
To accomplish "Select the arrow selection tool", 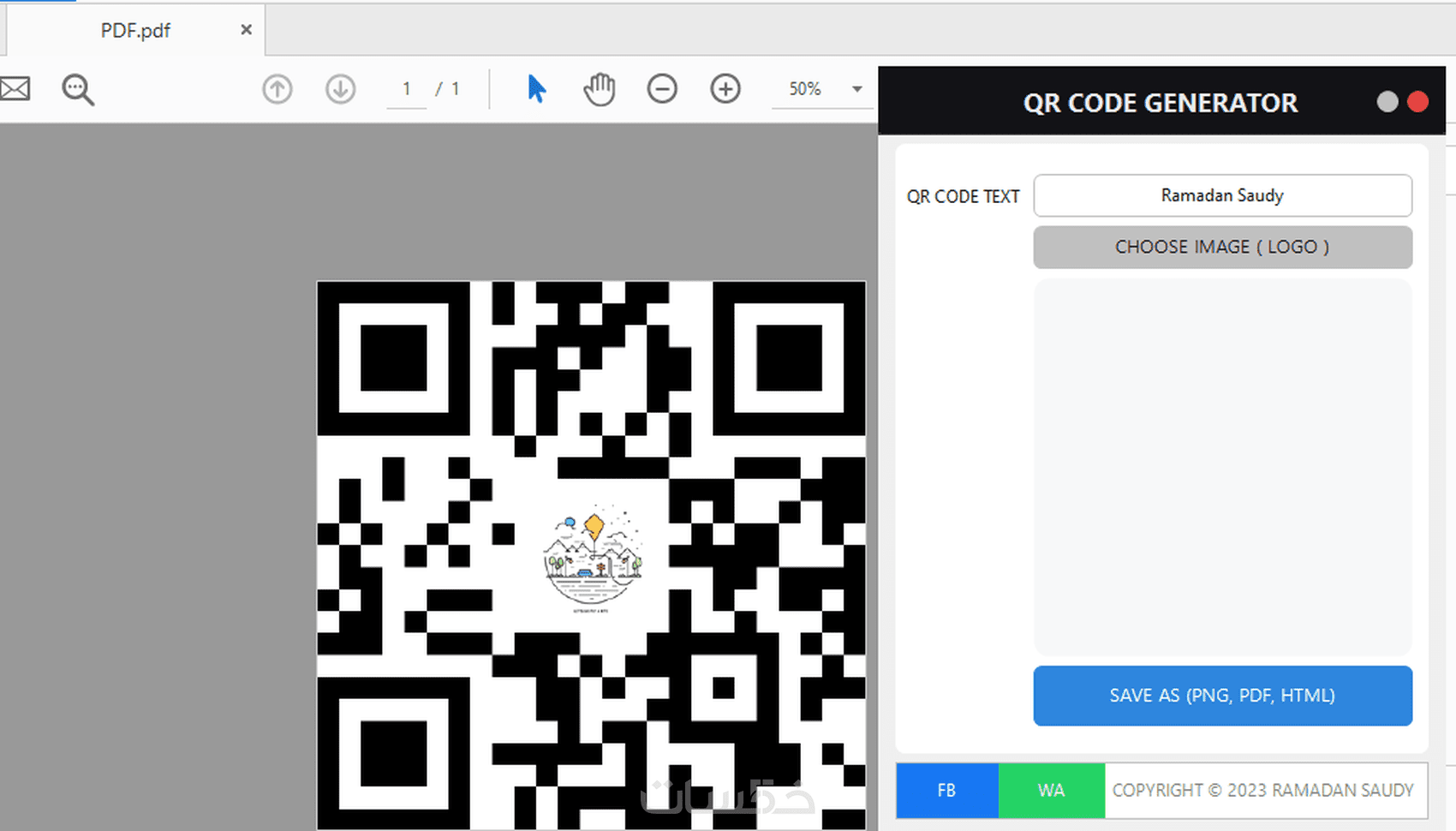I will [536, 88].
